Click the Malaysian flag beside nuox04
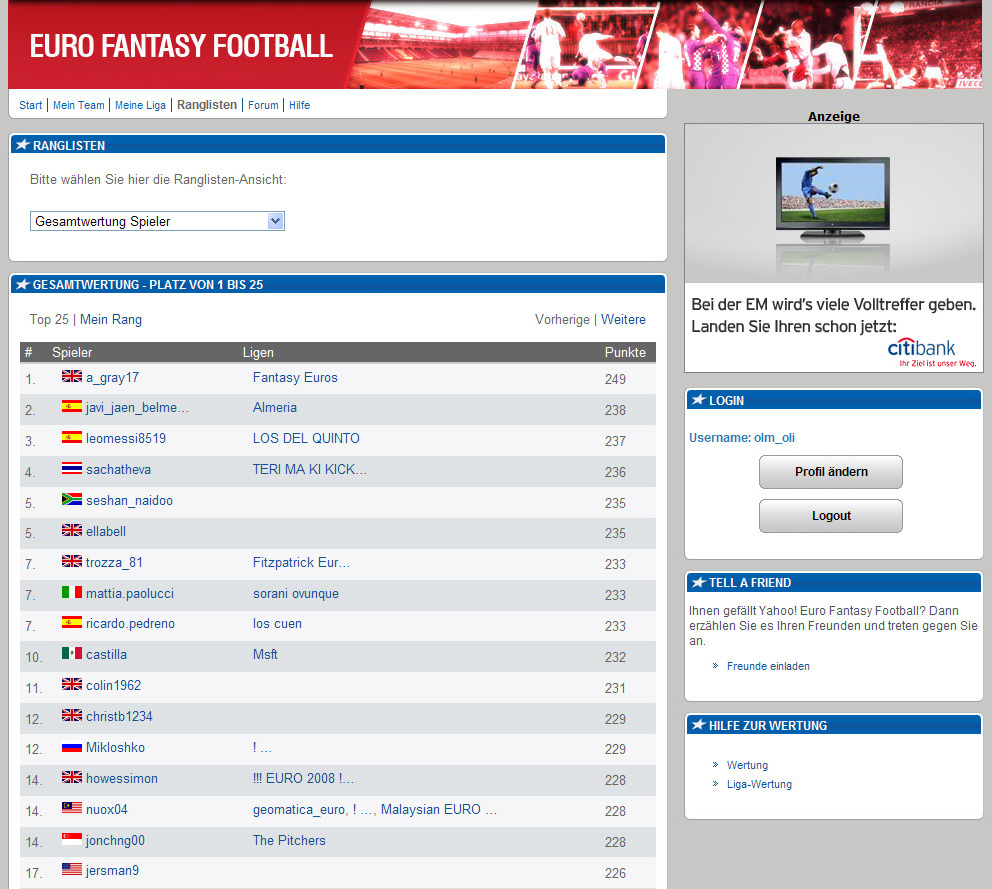992x889 pixels. 72,808
